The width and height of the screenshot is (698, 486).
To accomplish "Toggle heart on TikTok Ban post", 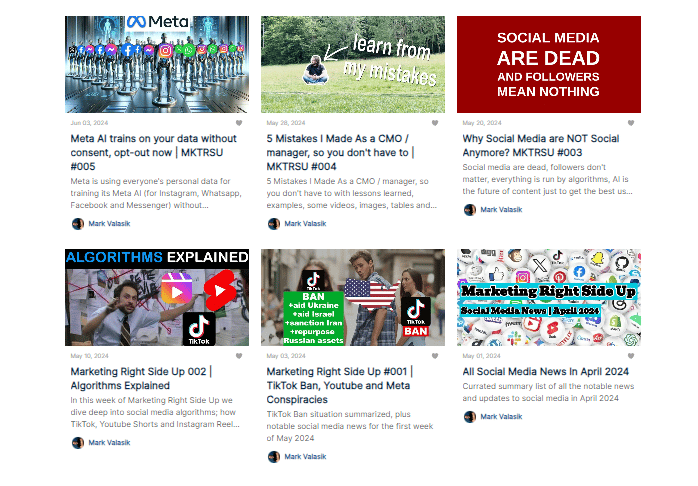I will coord(435,356).
